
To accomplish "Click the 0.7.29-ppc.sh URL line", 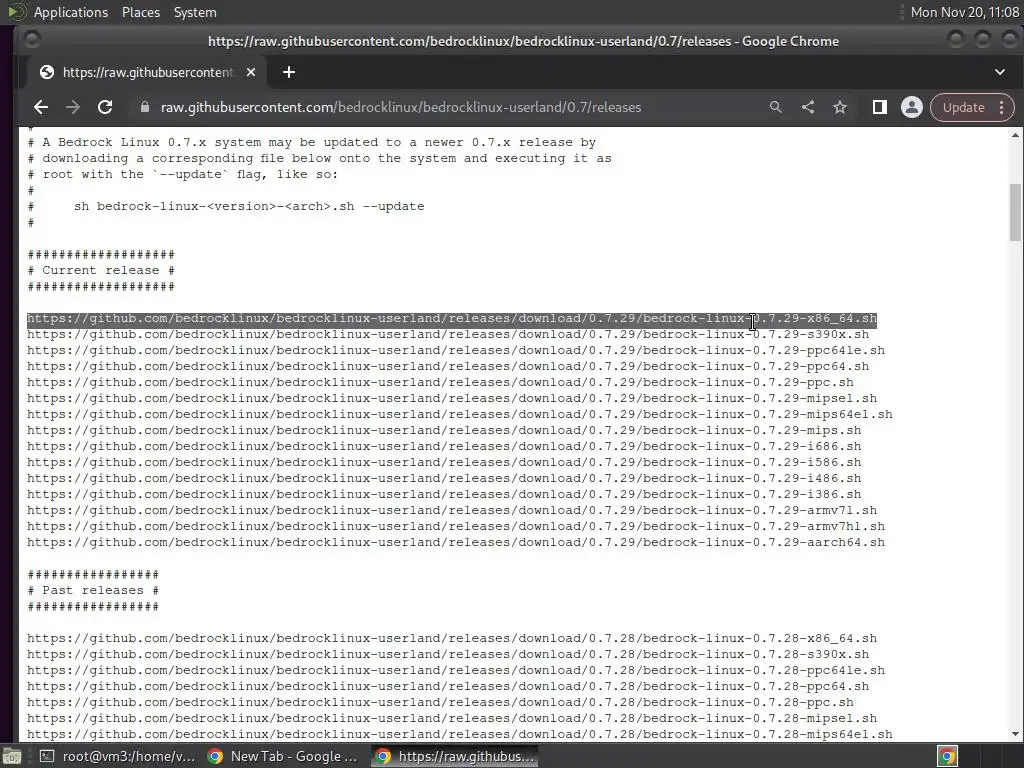I will tap(440, 383).
